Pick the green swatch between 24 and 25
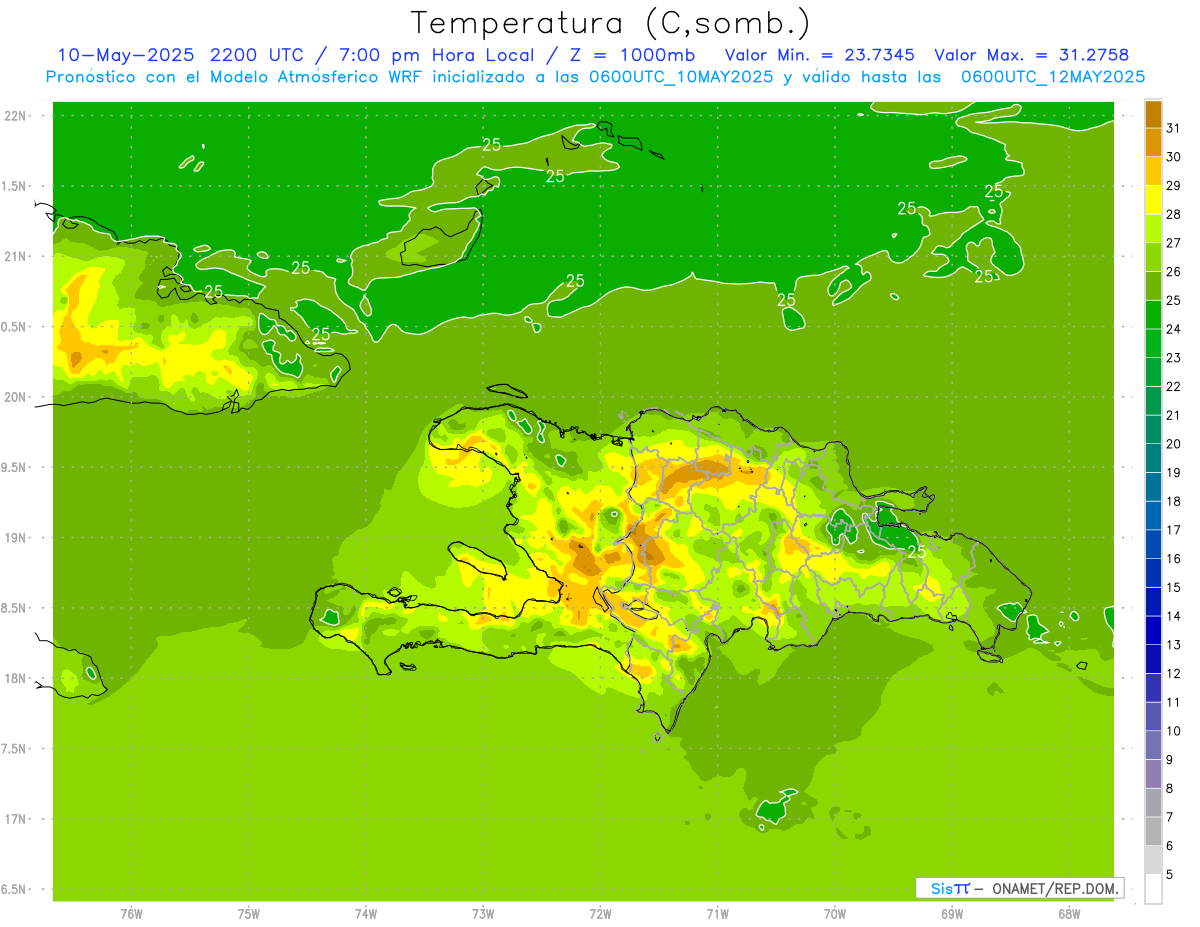Image resolution: width=1200 pixels, height=927 pixels. click(1153, 315)
